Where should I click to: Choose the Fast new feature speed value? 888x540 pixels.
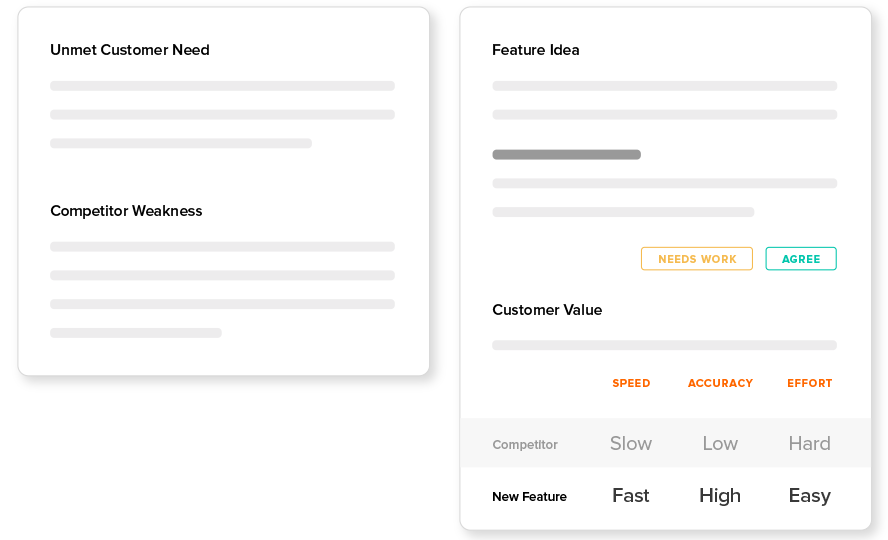click(631, 495)
